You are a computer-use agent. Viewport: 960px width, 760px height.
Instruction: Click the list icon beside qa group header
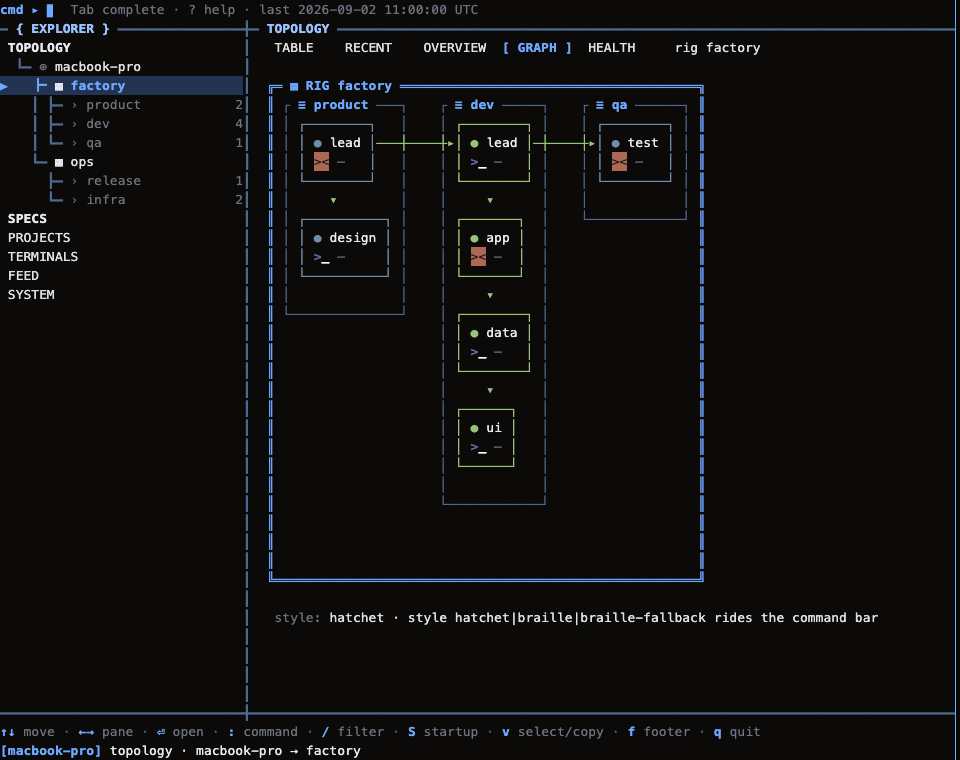(599, 105)
